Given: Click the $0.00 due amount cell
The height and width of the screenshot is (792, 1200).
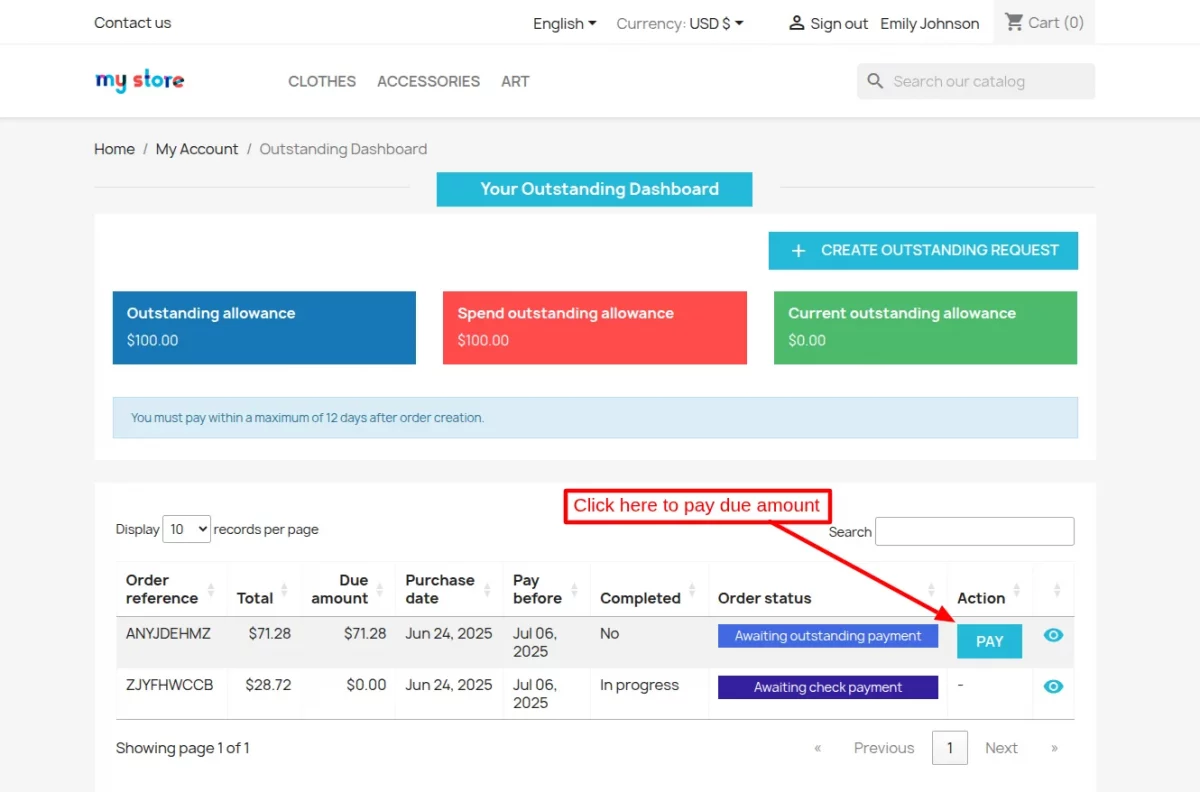Looking at the screenshot, I should [366, 685].
